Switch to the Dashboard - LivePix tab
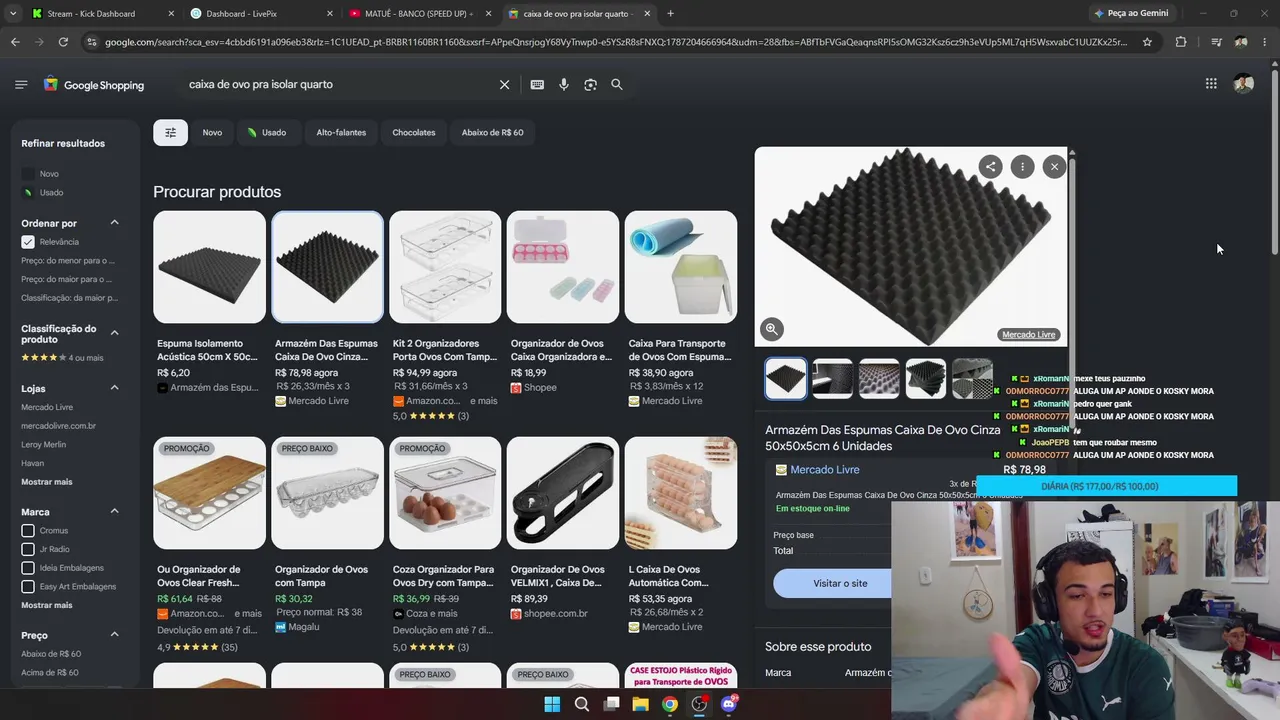 pyautogui.click(x=261, y=14)
